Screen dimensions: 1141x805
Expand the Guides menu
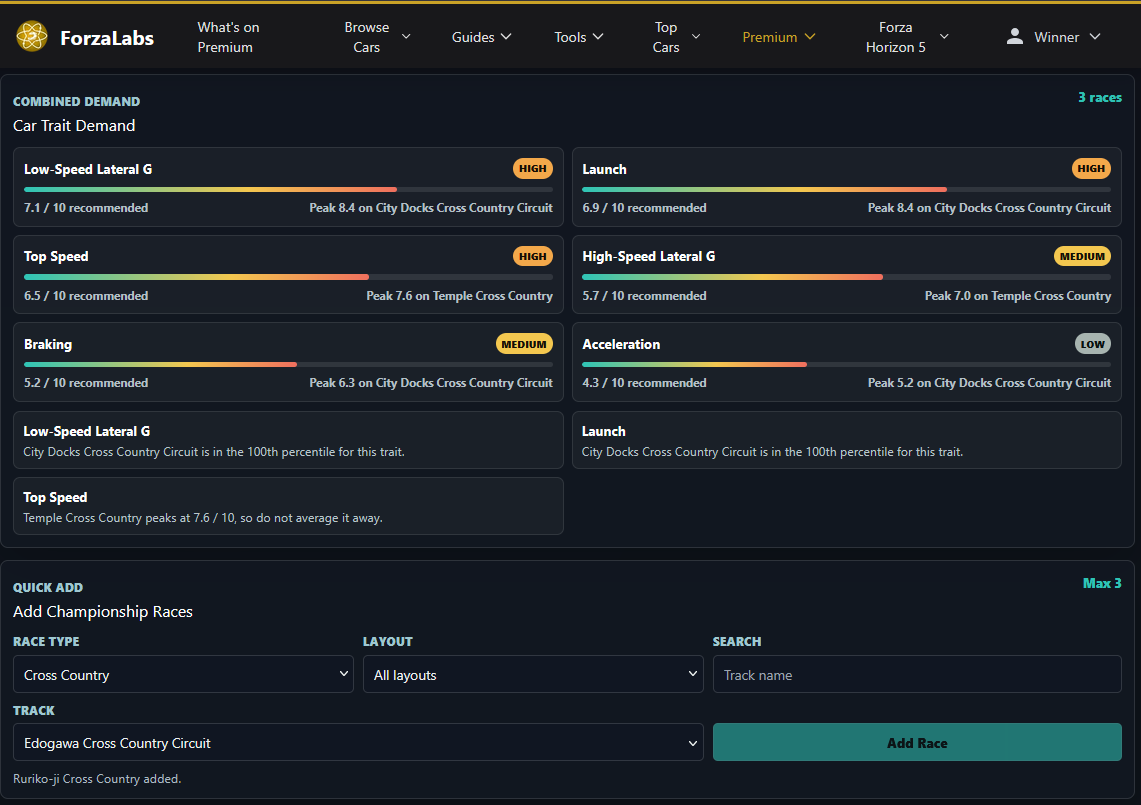[481, 37]
